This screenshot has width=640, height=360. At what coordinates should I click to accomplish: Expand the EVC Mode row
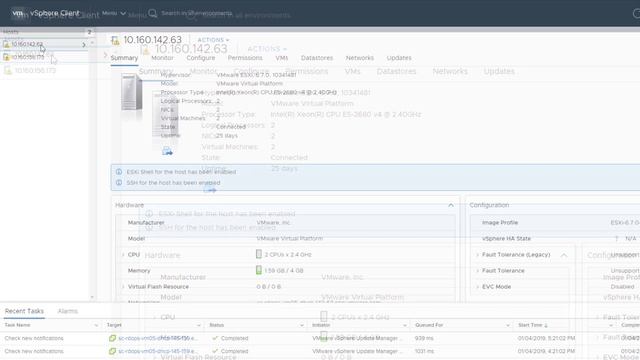pyautogui.click(x=477, y=287)
